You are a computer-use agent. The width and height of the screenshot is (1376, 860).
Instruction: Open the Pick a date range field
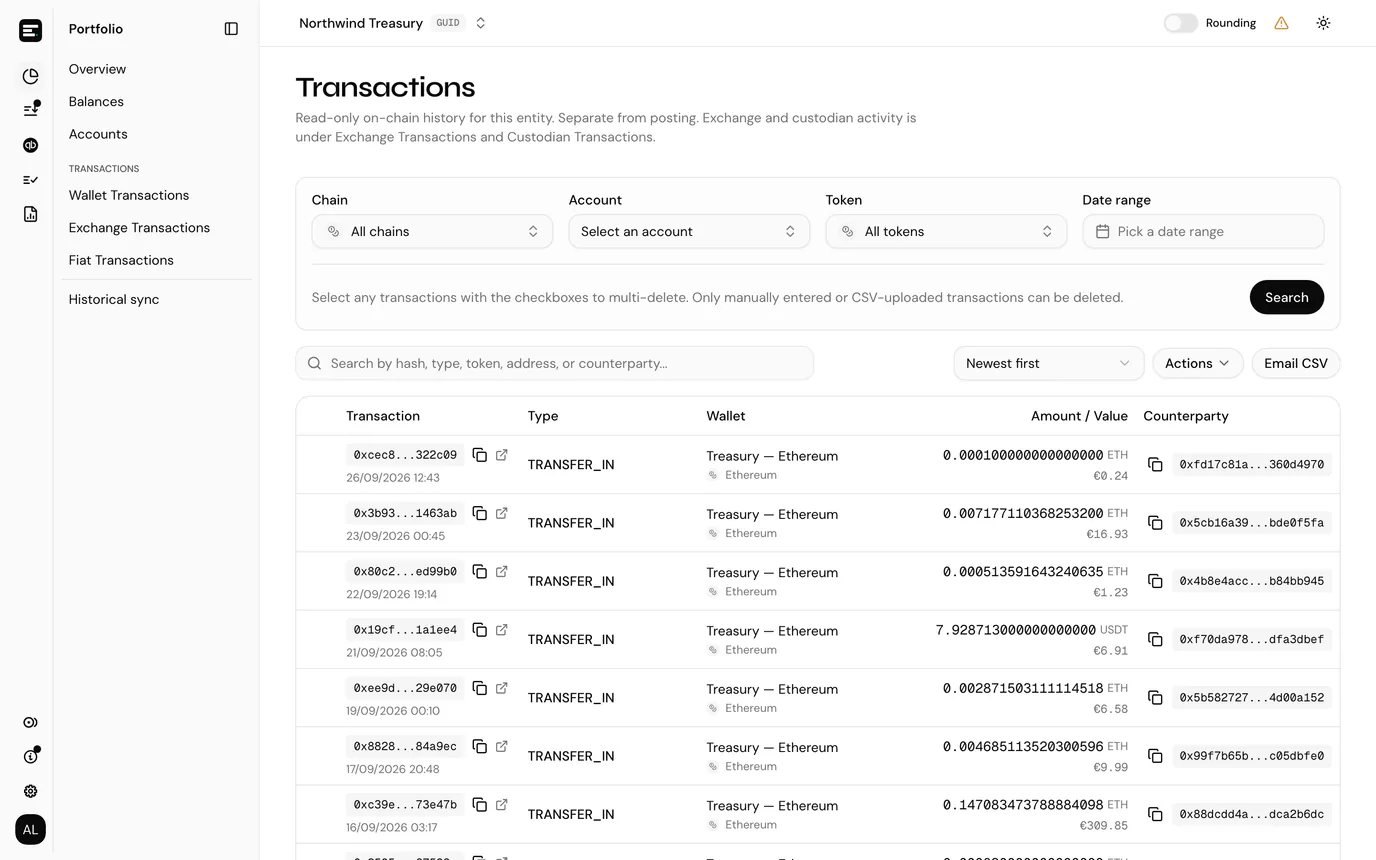pyautogui.click(x=1203, y=231)
